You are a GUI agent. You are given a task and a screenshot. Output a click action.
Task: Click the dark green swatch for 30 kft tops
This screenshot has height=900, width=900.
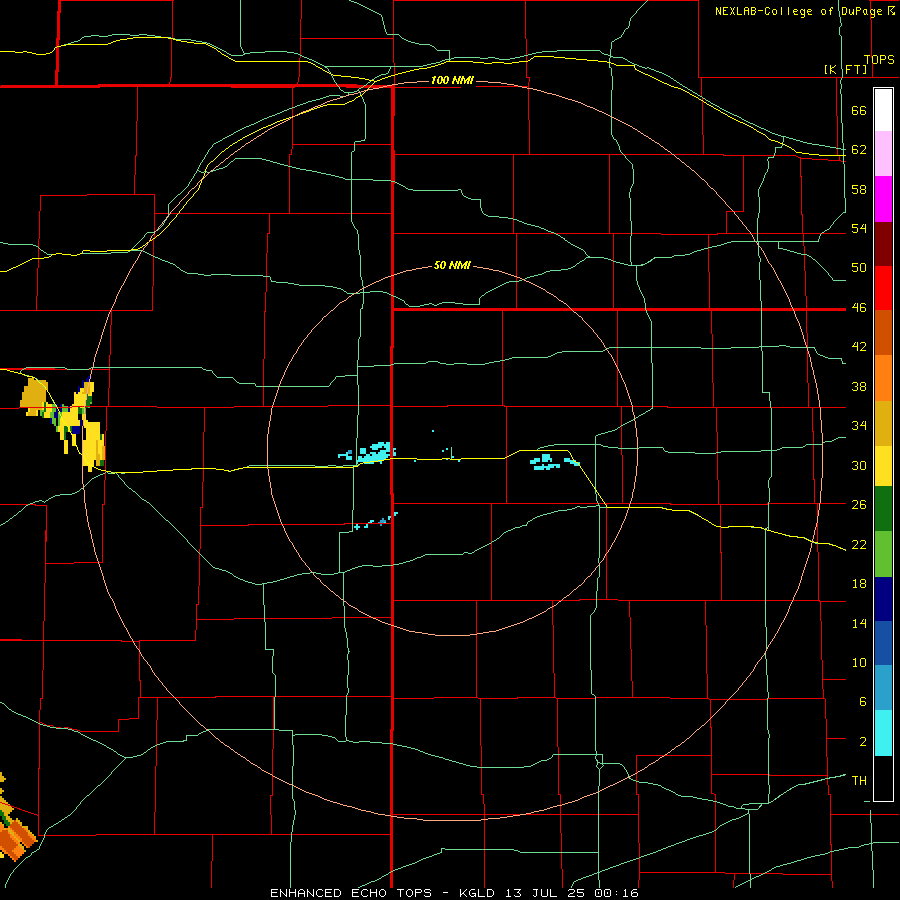tap(883, 509)
